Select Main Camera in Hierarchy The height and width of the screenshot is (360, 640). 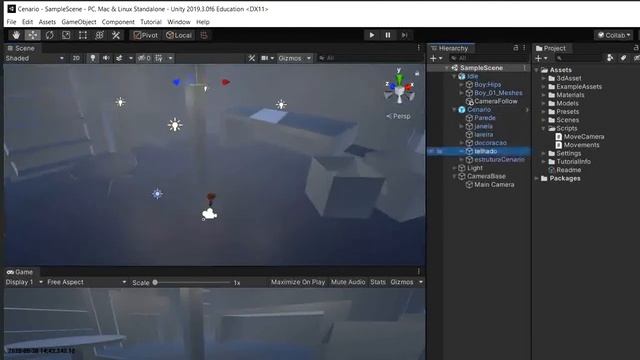494,184
